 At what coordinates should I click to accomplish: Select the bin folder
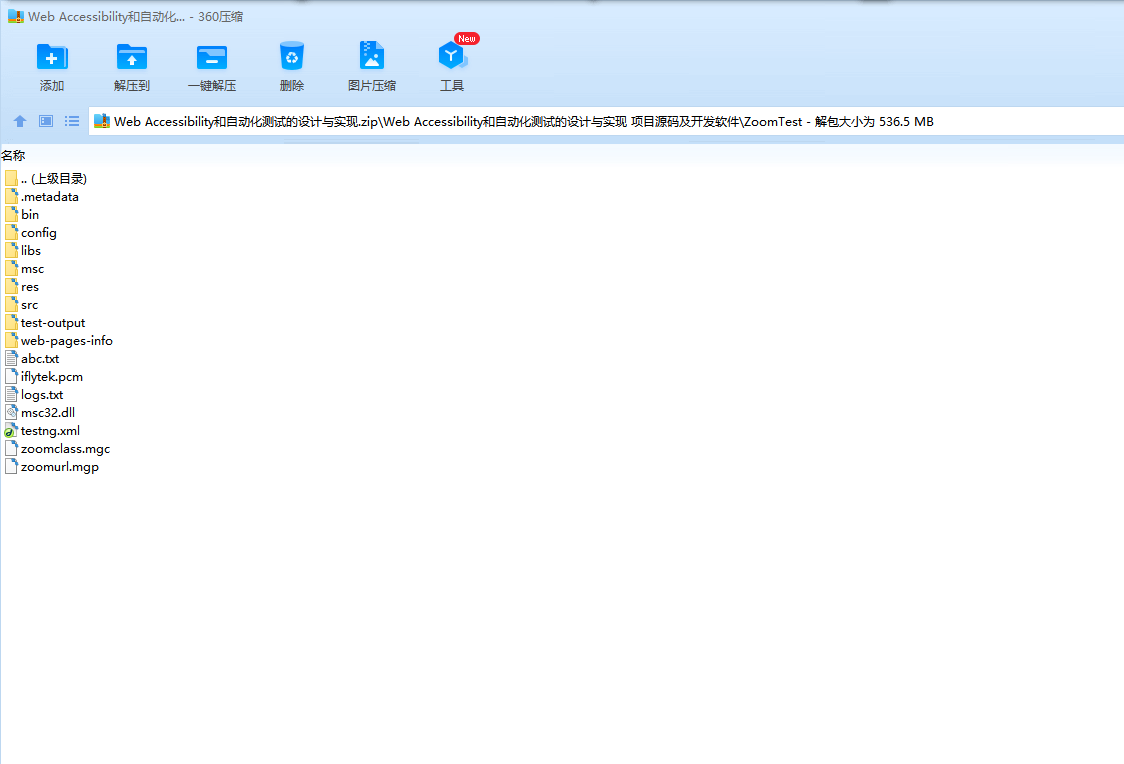22,214
